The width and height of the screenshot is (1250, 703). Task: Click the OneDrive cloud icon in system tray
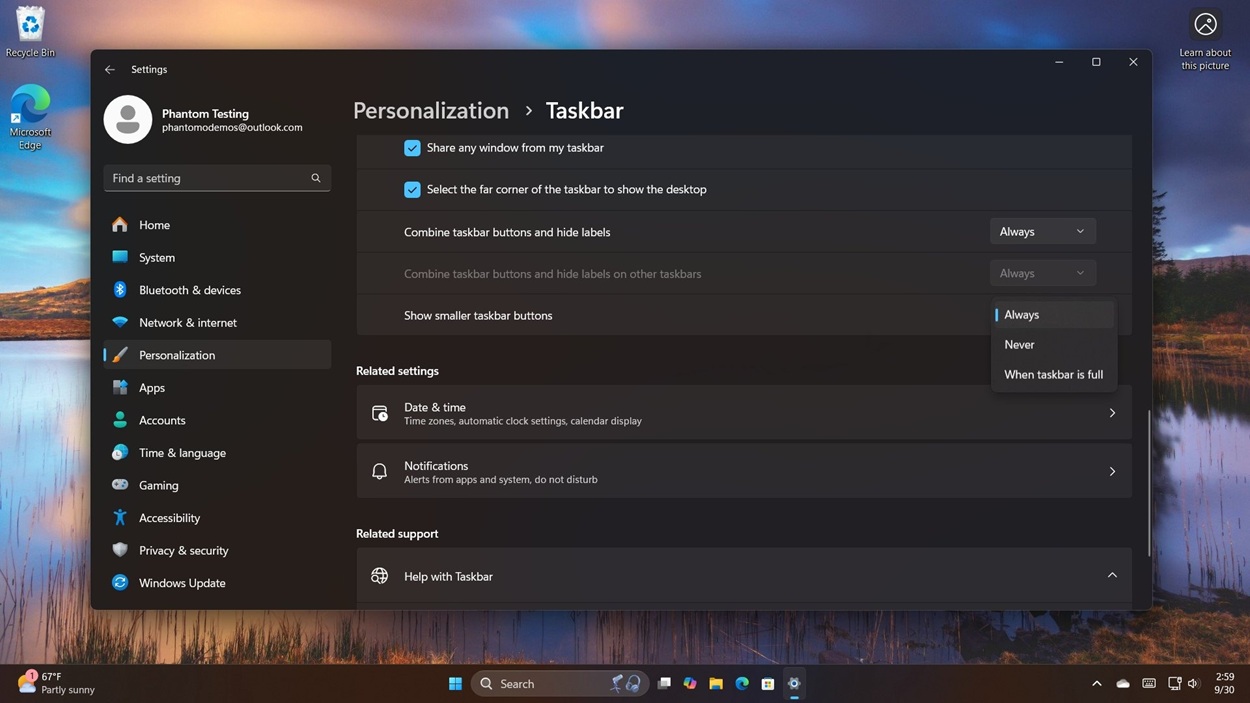(1122, 683)
